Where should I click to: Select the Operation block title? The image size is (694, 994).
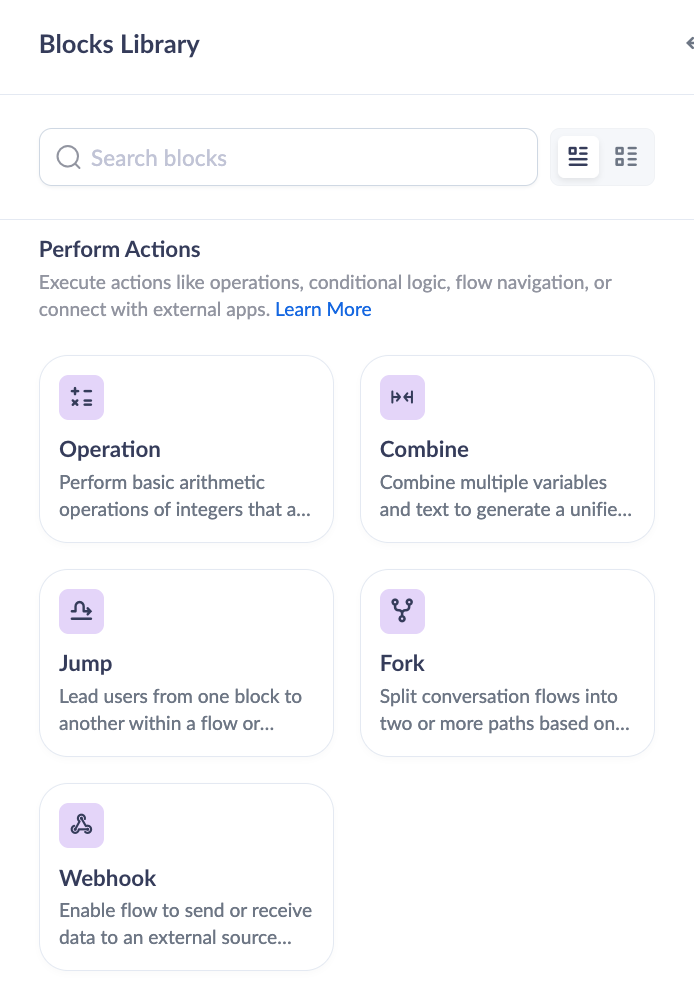[x=110, y=449]
